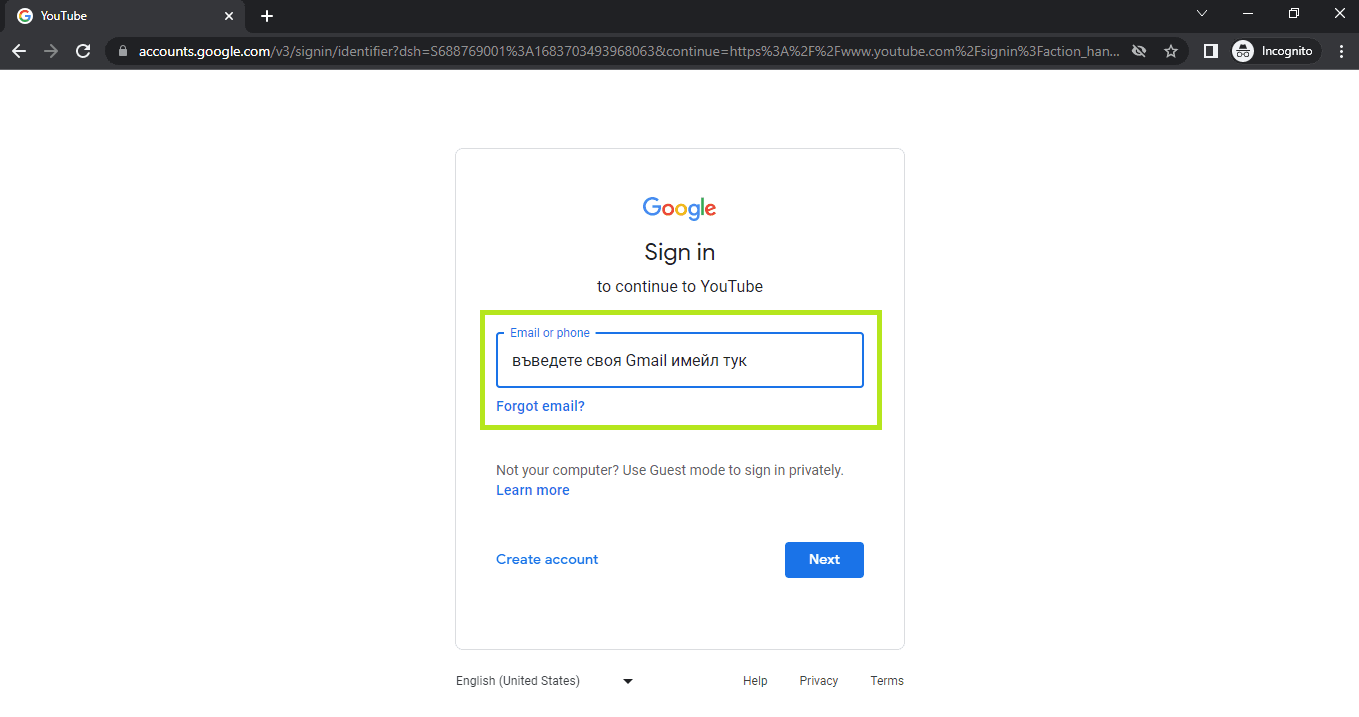Click the browser forward arrow
This screenshot has width=1359, height=717.
tap(51, 51)
